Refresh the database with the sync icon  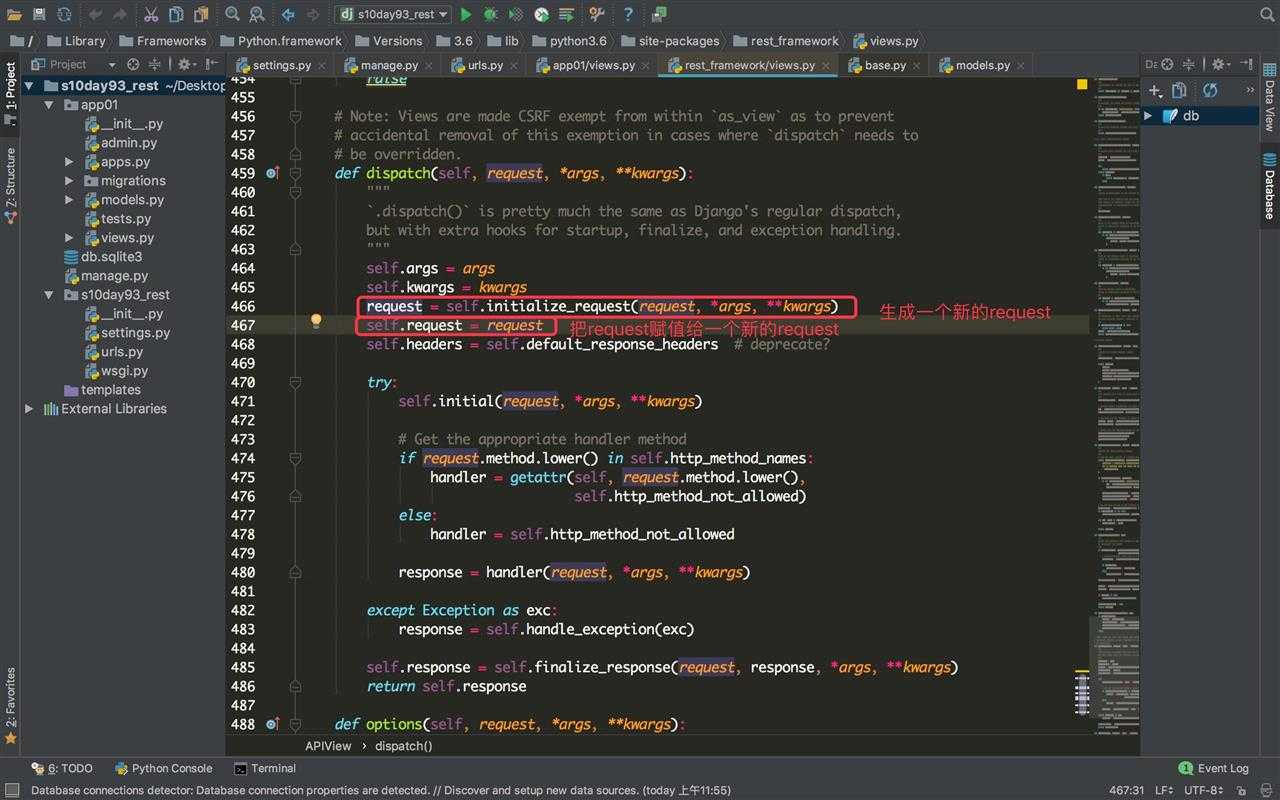click(x=1210, y=90)
